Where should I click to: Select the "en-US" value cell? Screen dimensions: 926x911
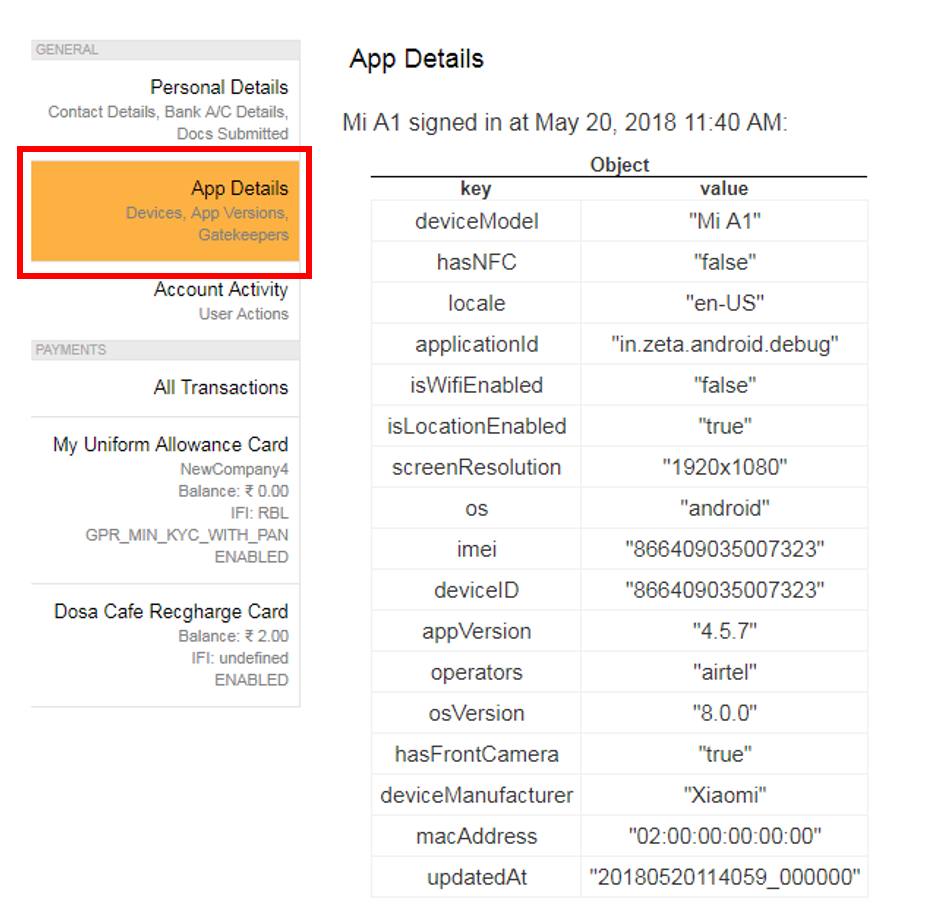pyautogui.click(x=725, y=303)
